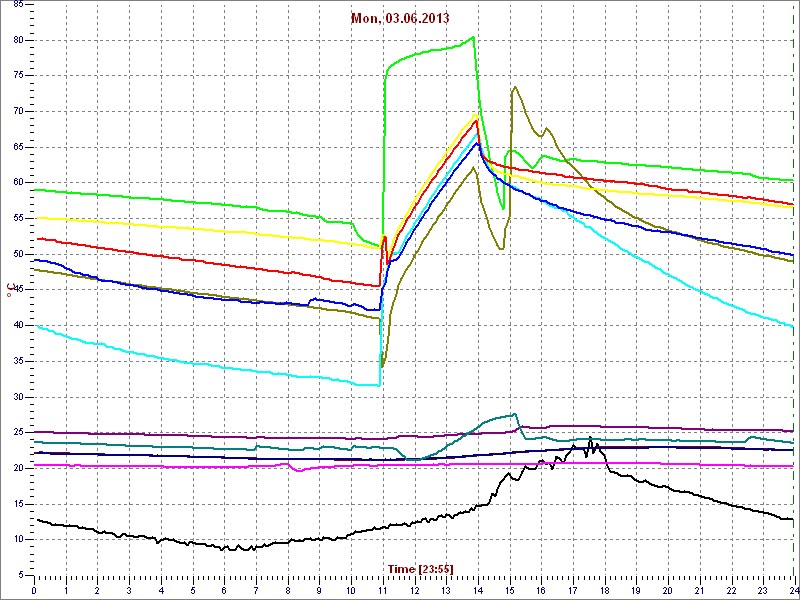Pick the hour "12" label on time axis
Image resolution: width=800 pixels, height=600 pixels.
point(414,590)
